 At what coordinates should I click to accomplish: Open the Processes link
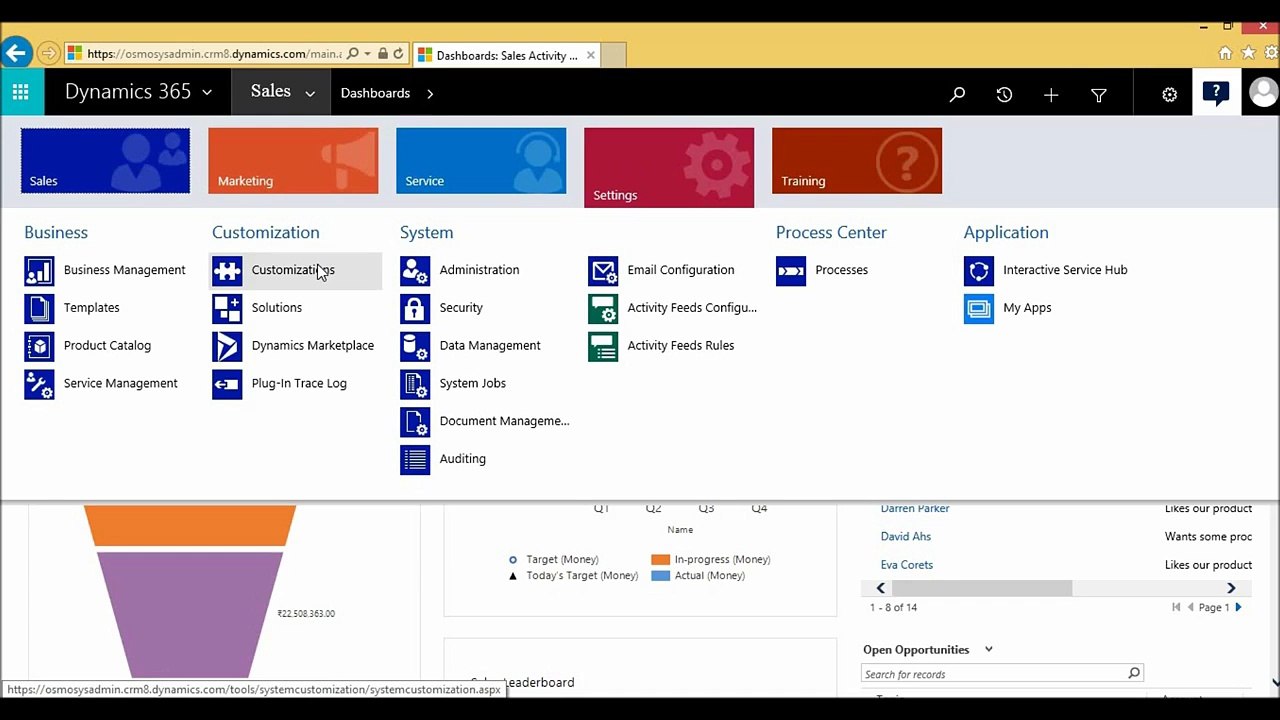tap(841, 270)
